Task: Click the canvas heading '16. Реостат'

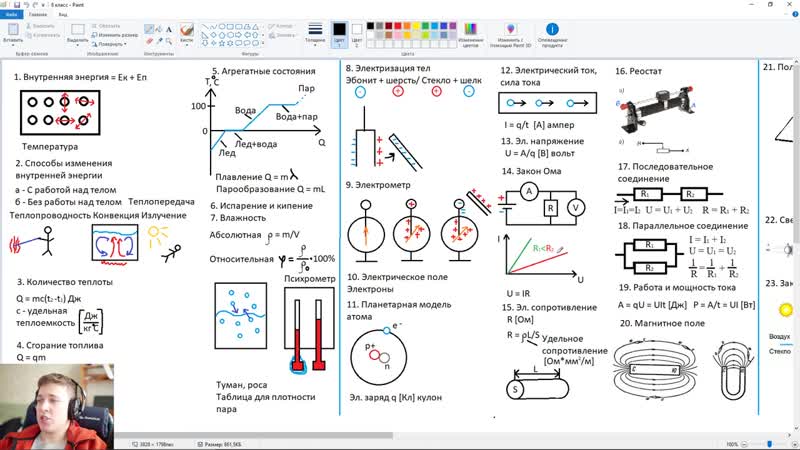Action: point(638,71)
